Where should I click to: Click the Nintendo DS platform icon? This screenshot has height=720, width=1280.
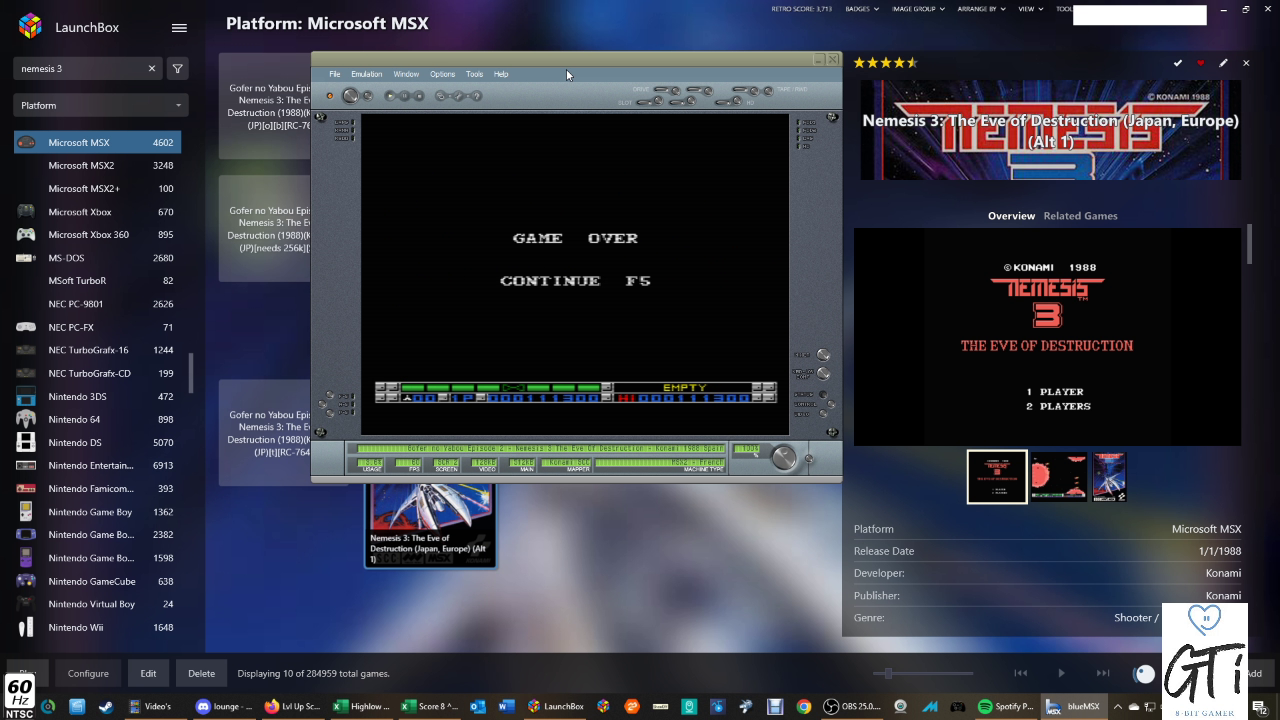pos(26,443)
